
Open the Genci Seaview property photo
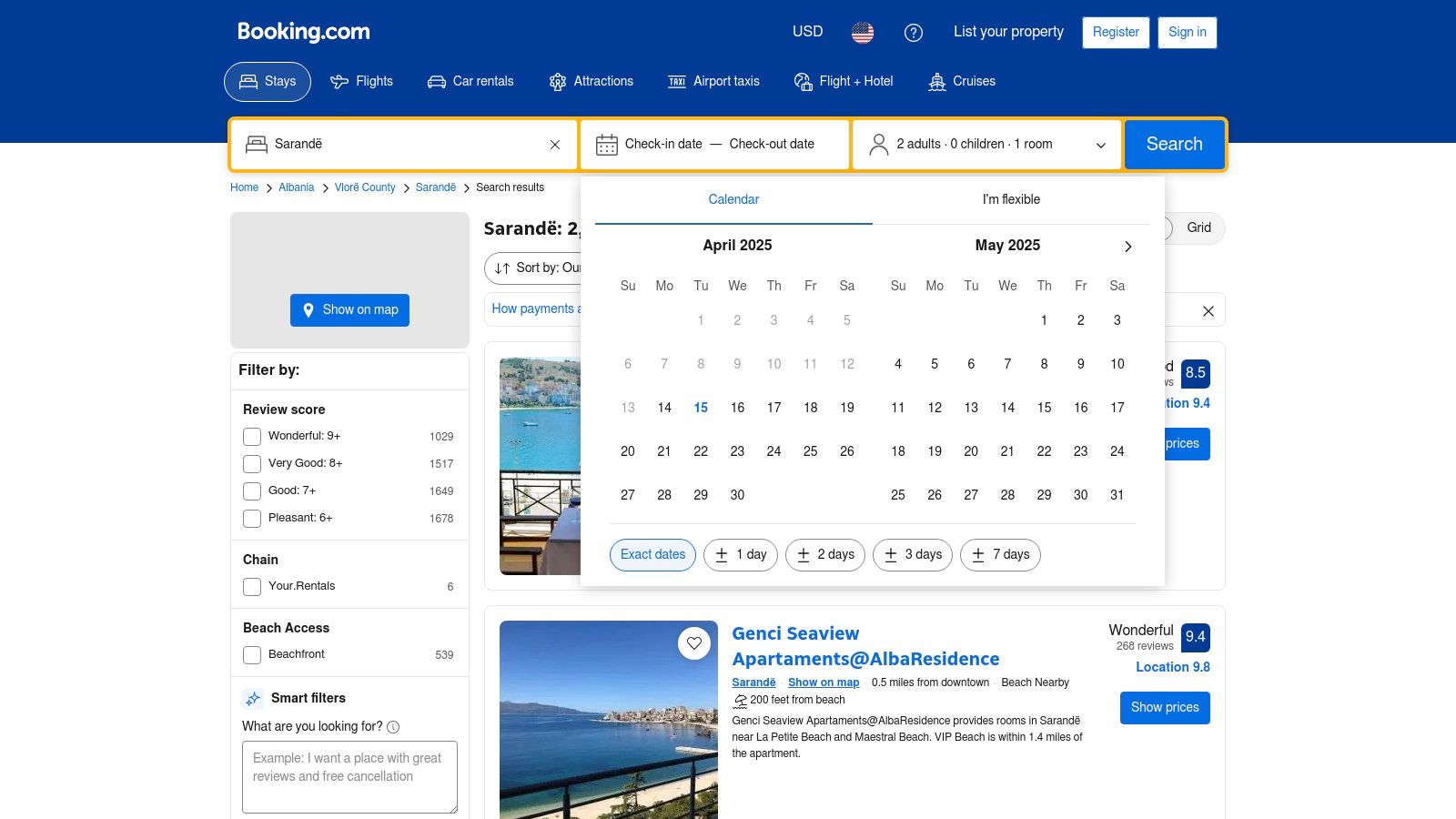pyautogui.click(x=609, y=720)
